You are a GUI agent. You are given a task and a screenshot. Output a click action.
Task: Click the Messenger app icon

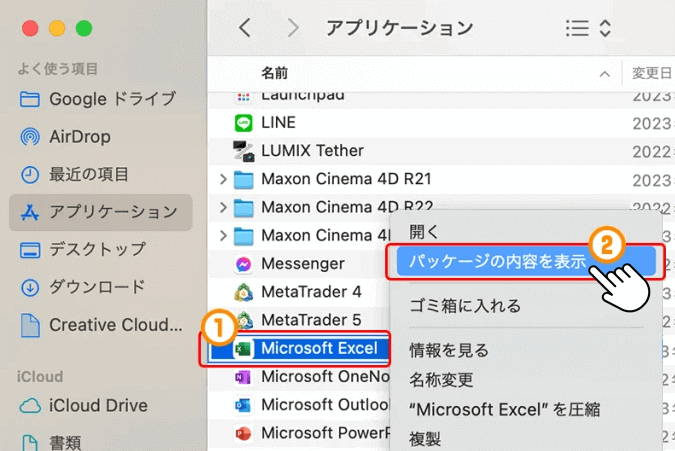tap(244, 264)
